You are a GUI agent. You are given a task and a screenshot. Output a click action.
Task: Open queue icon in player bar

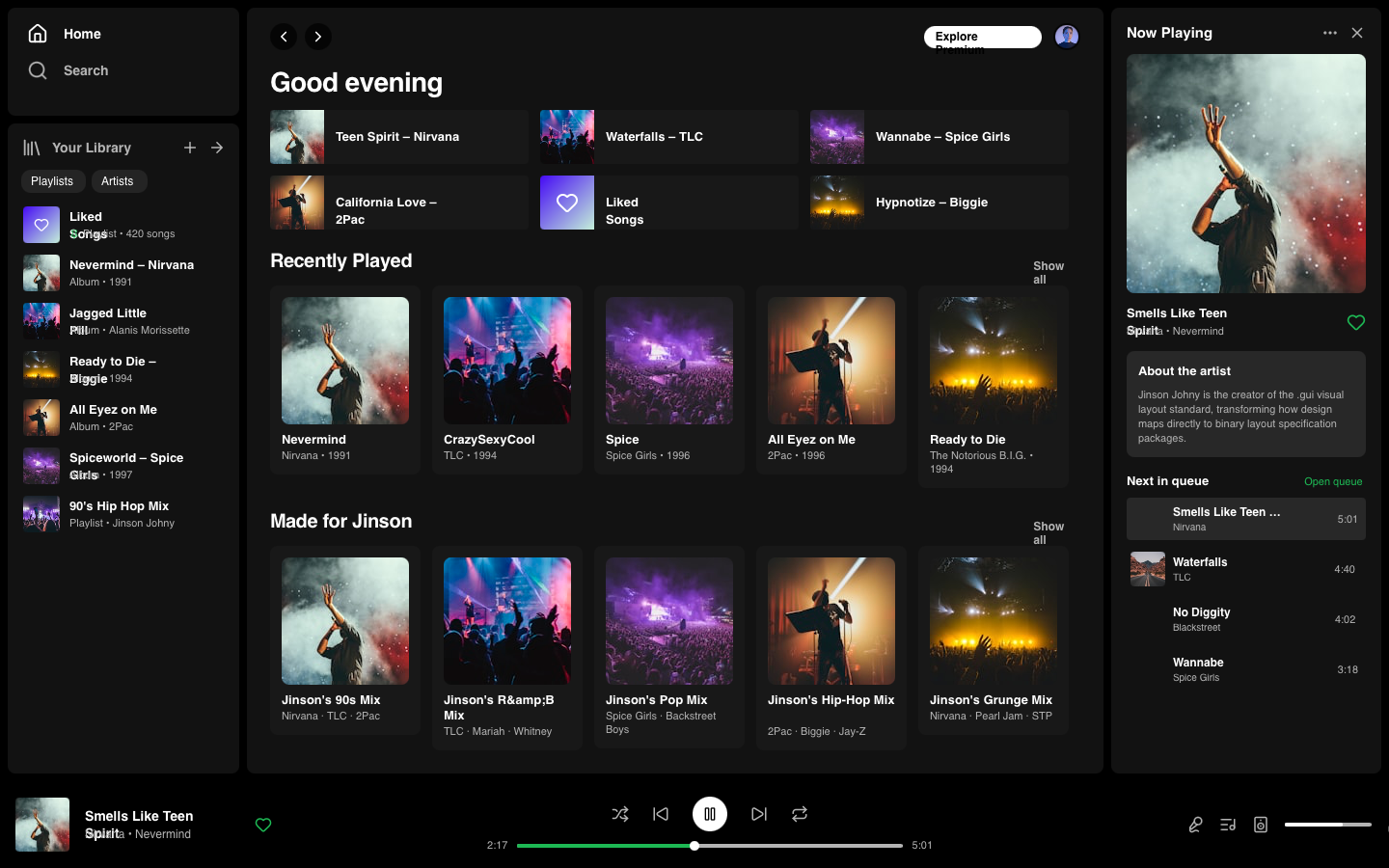1228,825
